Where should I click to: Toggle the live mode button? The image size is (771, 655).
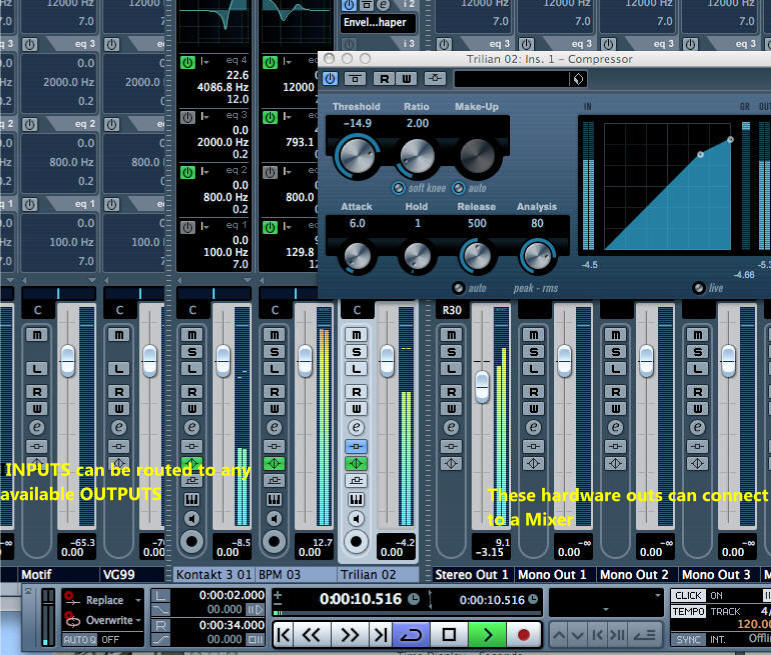click(699, 288)
